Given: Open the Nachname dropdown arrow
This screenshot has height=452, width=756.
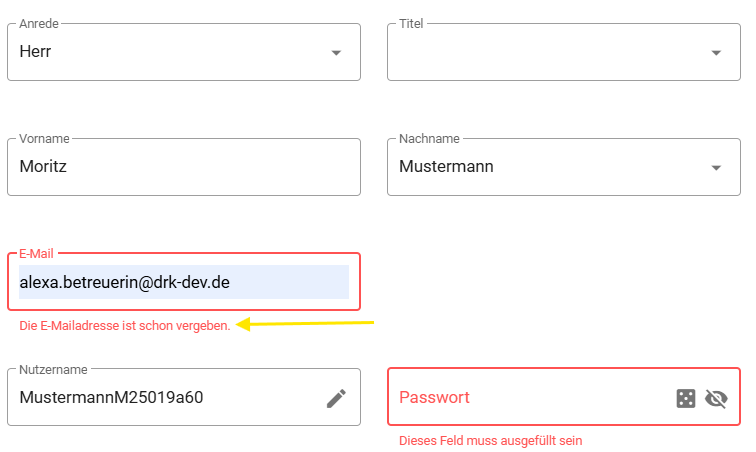Looking at the screenshot, I should point(716,168).
